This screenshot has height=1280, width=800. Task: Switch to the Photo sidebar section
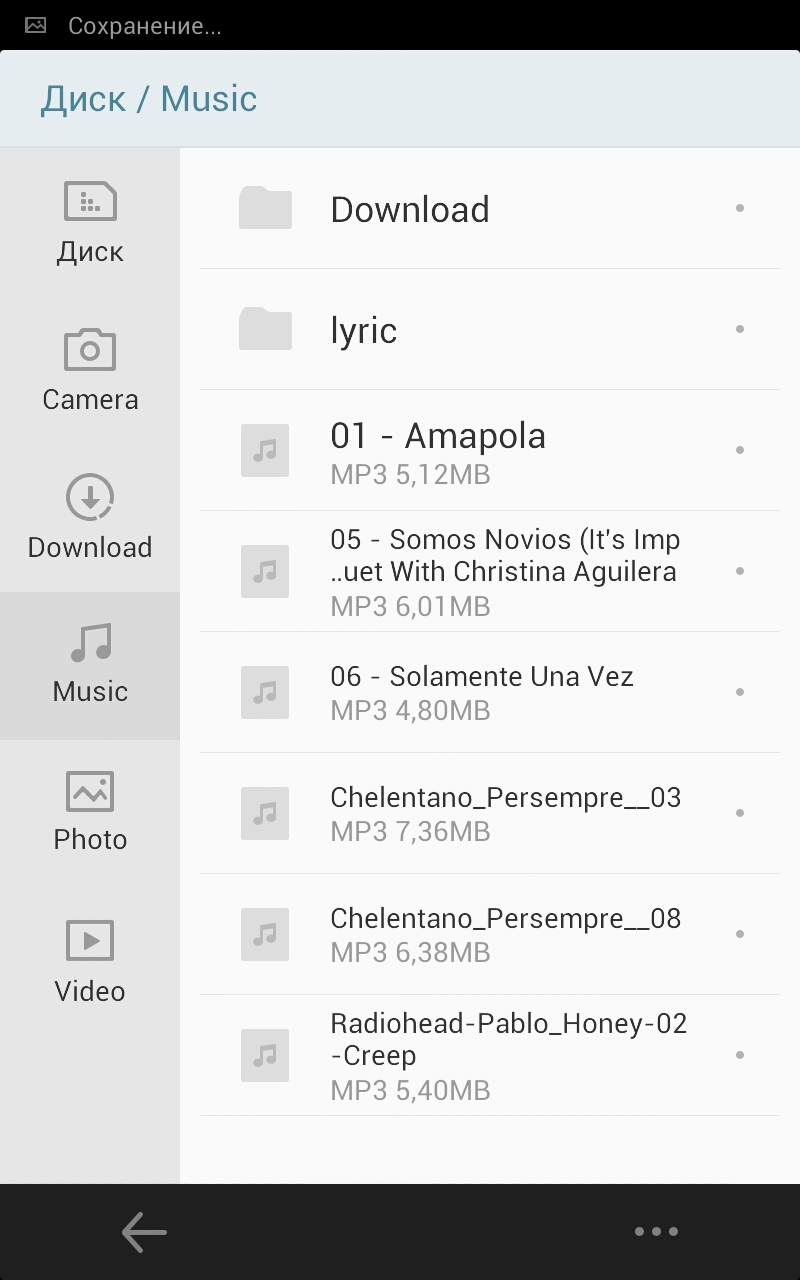90,812
